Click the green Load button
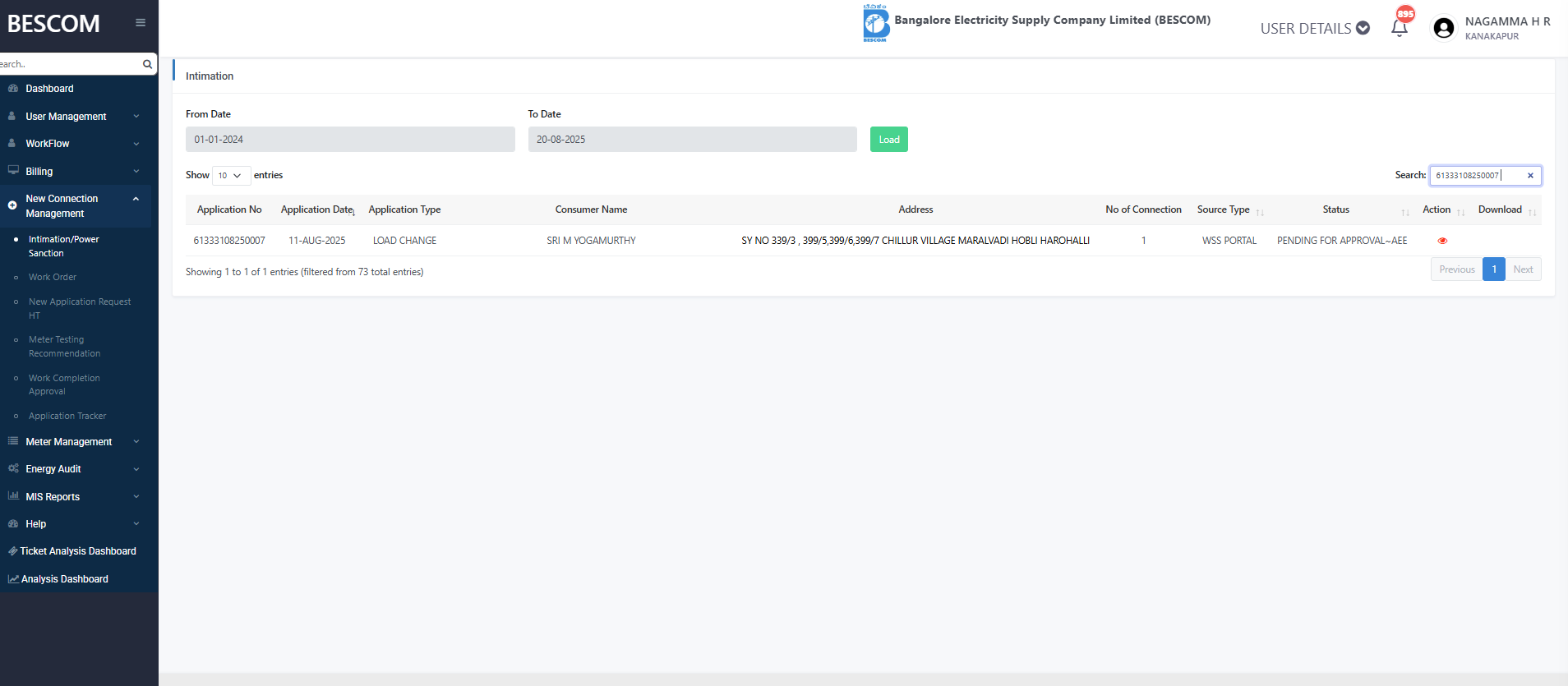The height and width of the screenshot is (686, 1568). [x=888, y=140]
